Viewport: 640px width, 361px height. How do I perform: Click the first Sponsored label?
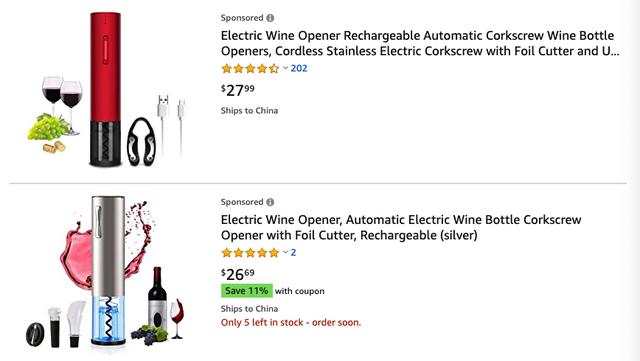click(x=242, y=18)
